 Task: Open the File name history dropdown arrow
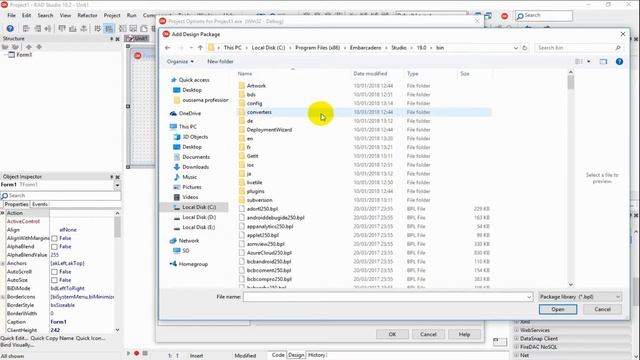(x=529, y=297)
